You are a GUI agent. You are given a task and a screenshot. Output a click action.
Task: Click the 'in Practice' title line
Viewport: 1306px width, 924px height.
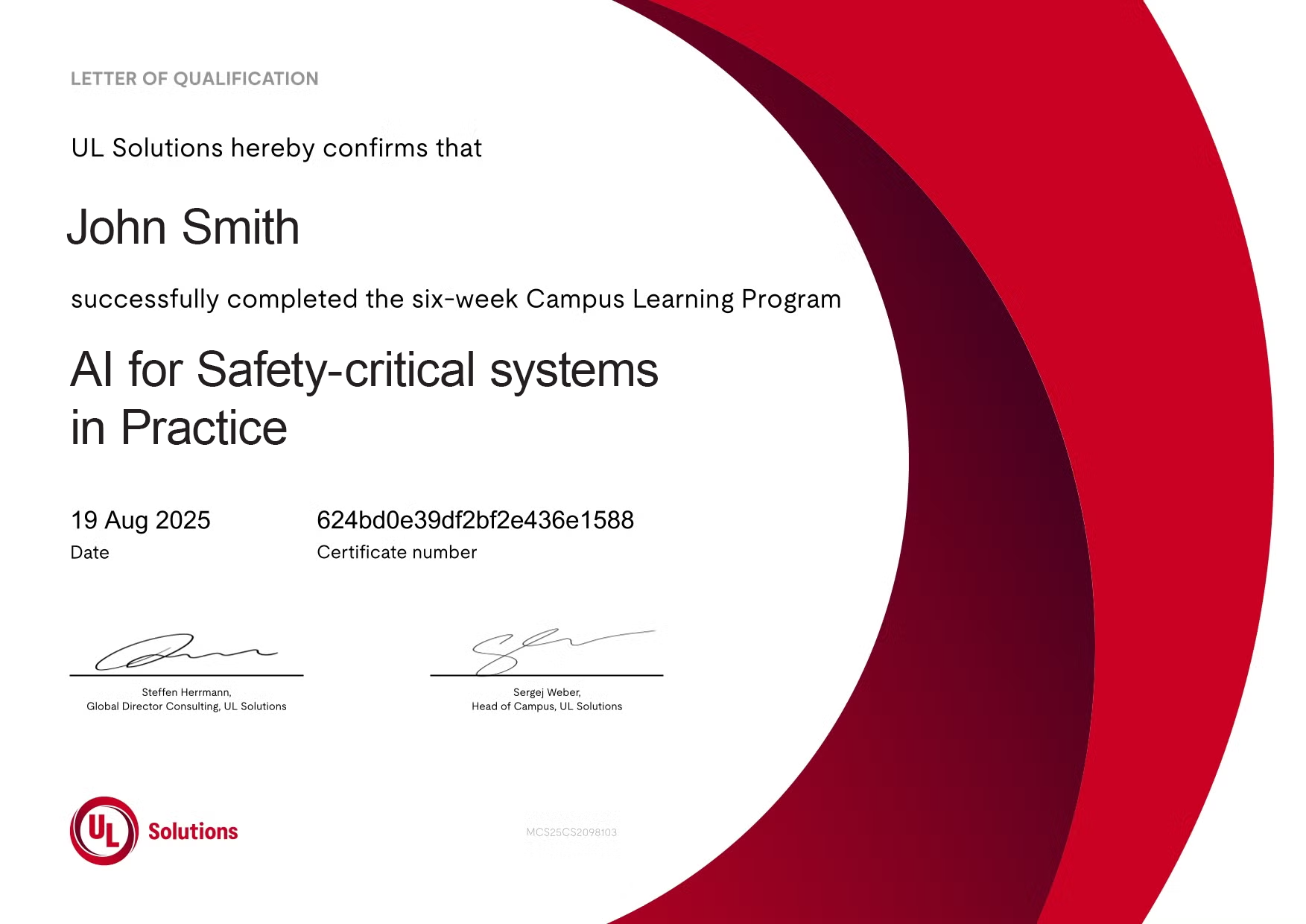[179, 428]
